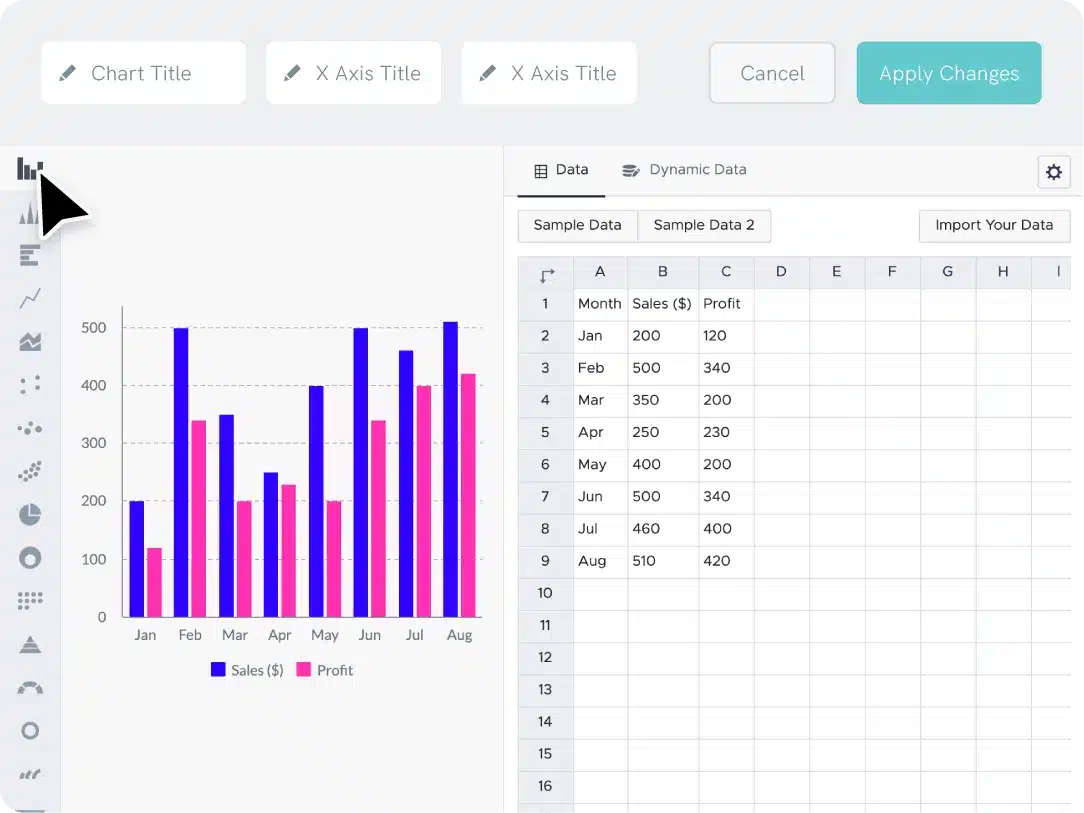Click the pencil icon beside Chart Title
The image size is (1084, 813).
68,73
